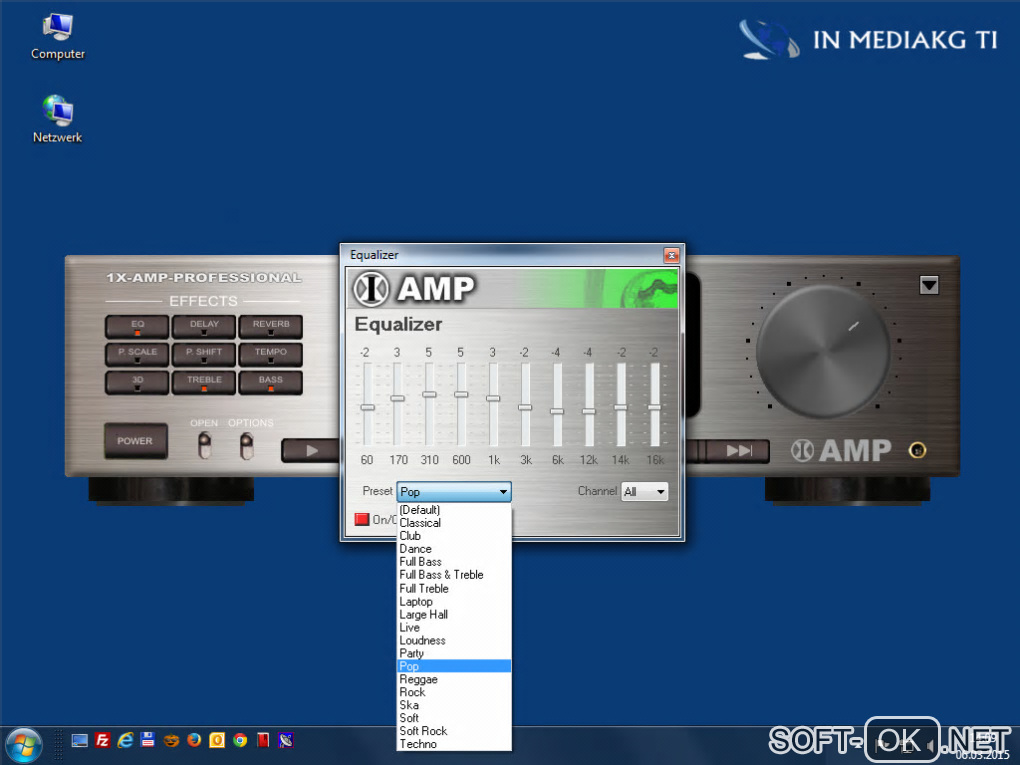This screenshot has width=1020, height=765.
Task: Choose the (Default) preset
Action: pos(454,510)
